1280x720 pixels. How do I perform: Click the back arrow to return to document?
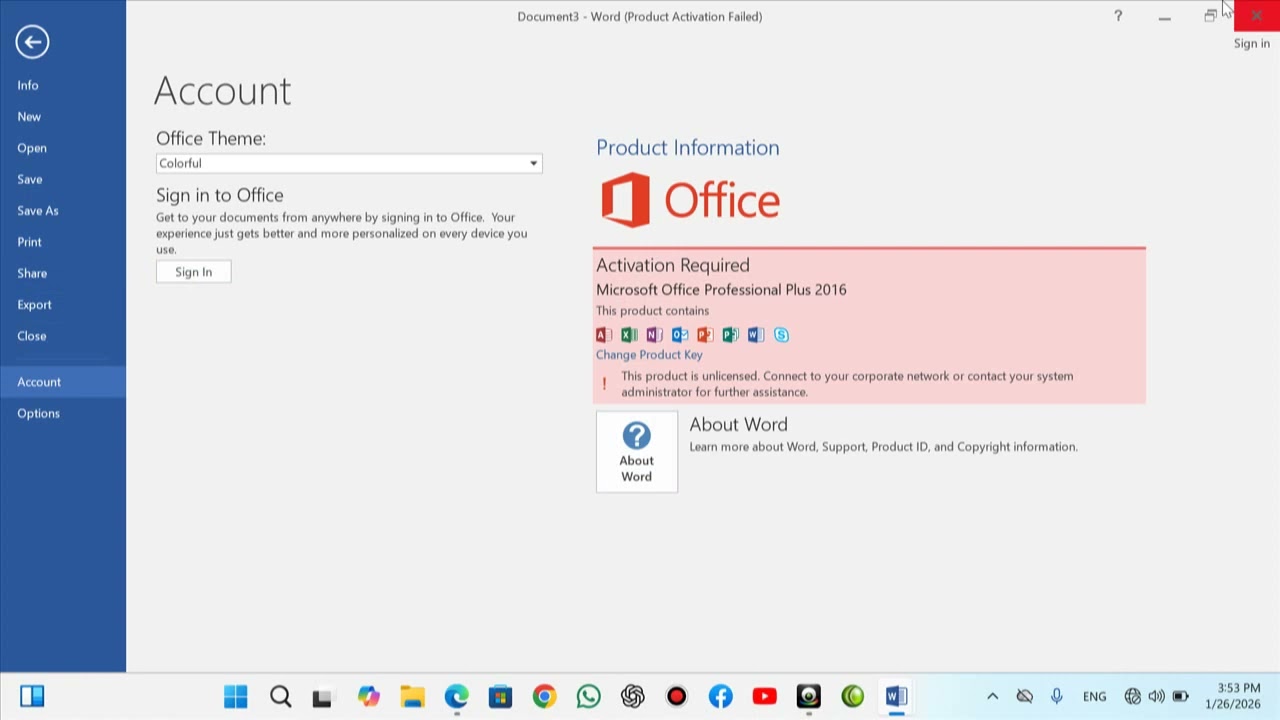[x=32, y=41]
